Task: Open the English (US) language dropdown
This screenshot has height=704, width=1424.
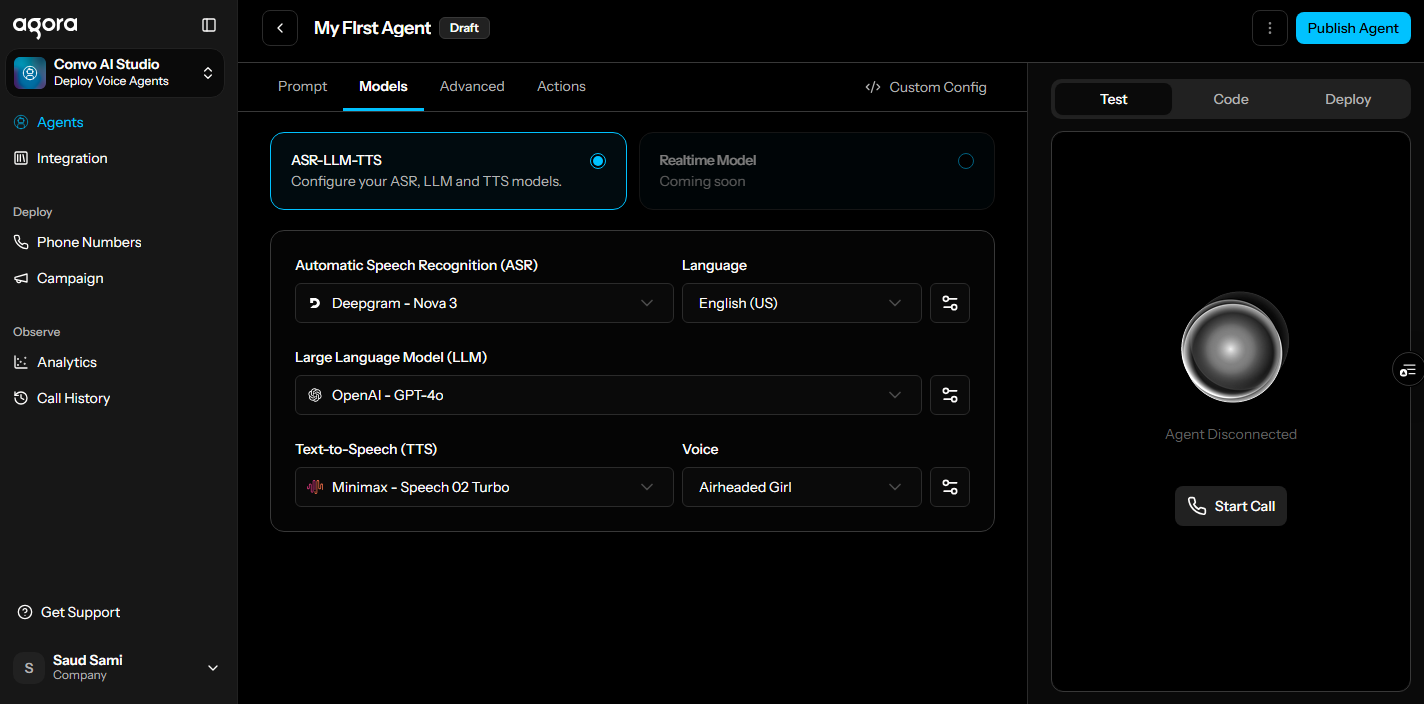Action: (801, 303)
